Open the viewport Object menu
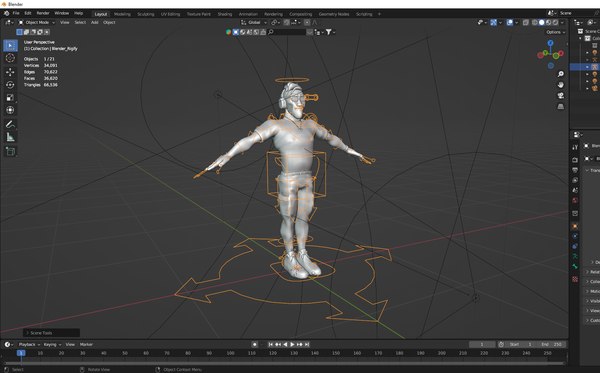The image size is (600, 373). 109,23
